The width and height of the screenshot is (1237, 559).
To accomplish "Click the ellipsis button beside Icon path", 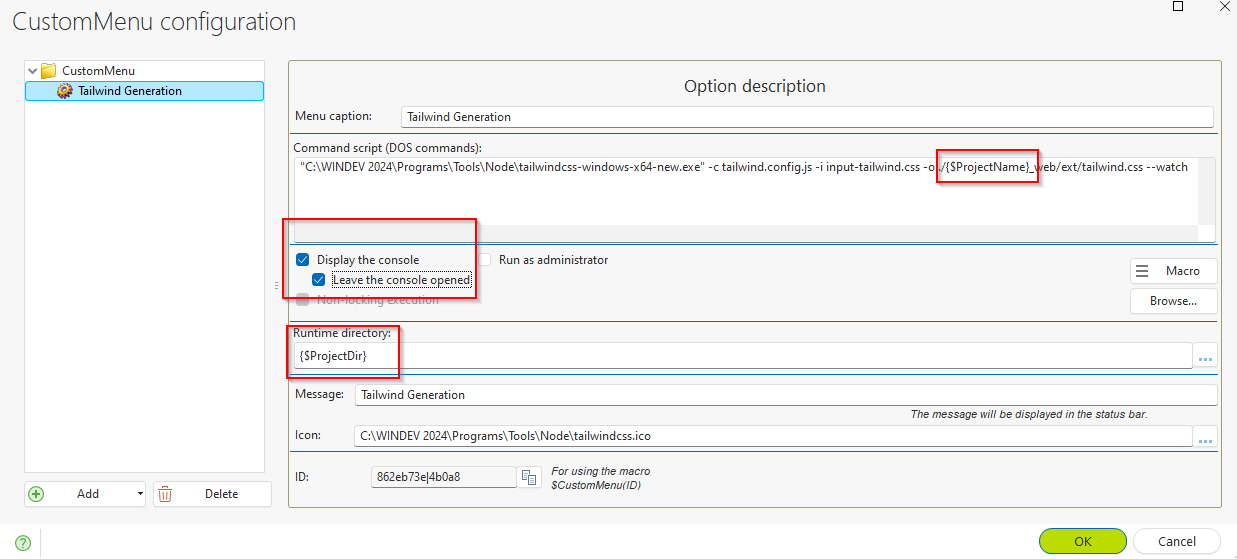I will pos(1205,436).
